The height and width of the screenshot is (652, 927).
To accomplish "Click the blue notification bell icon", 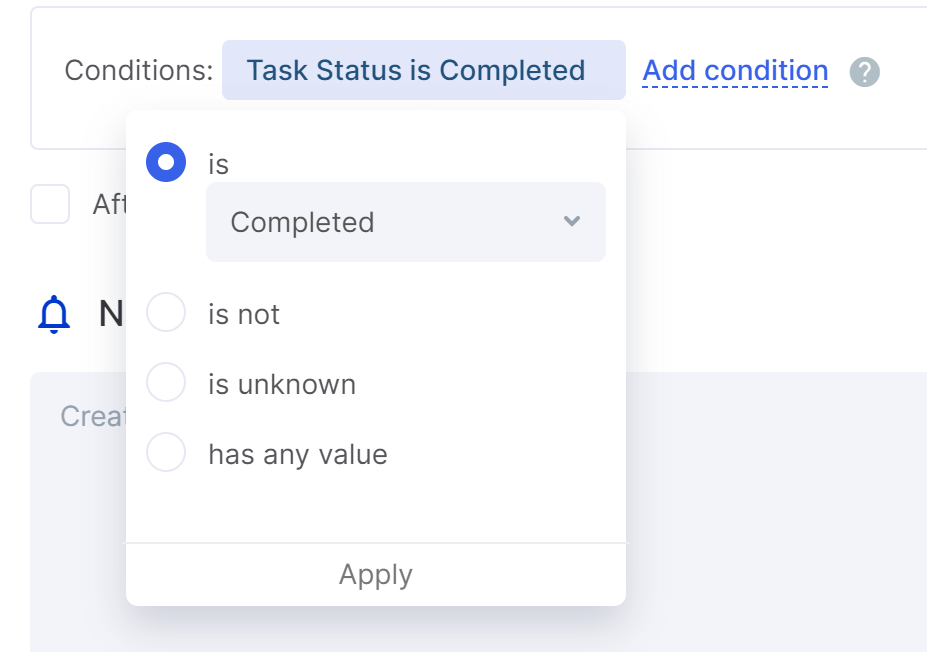I will click(x=54, y=314).
